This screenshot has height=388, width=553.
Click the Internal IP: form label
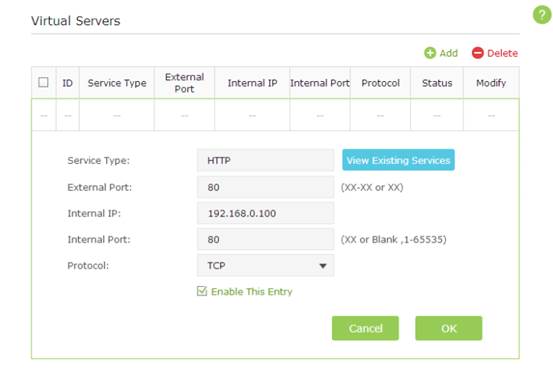[94, 213]
